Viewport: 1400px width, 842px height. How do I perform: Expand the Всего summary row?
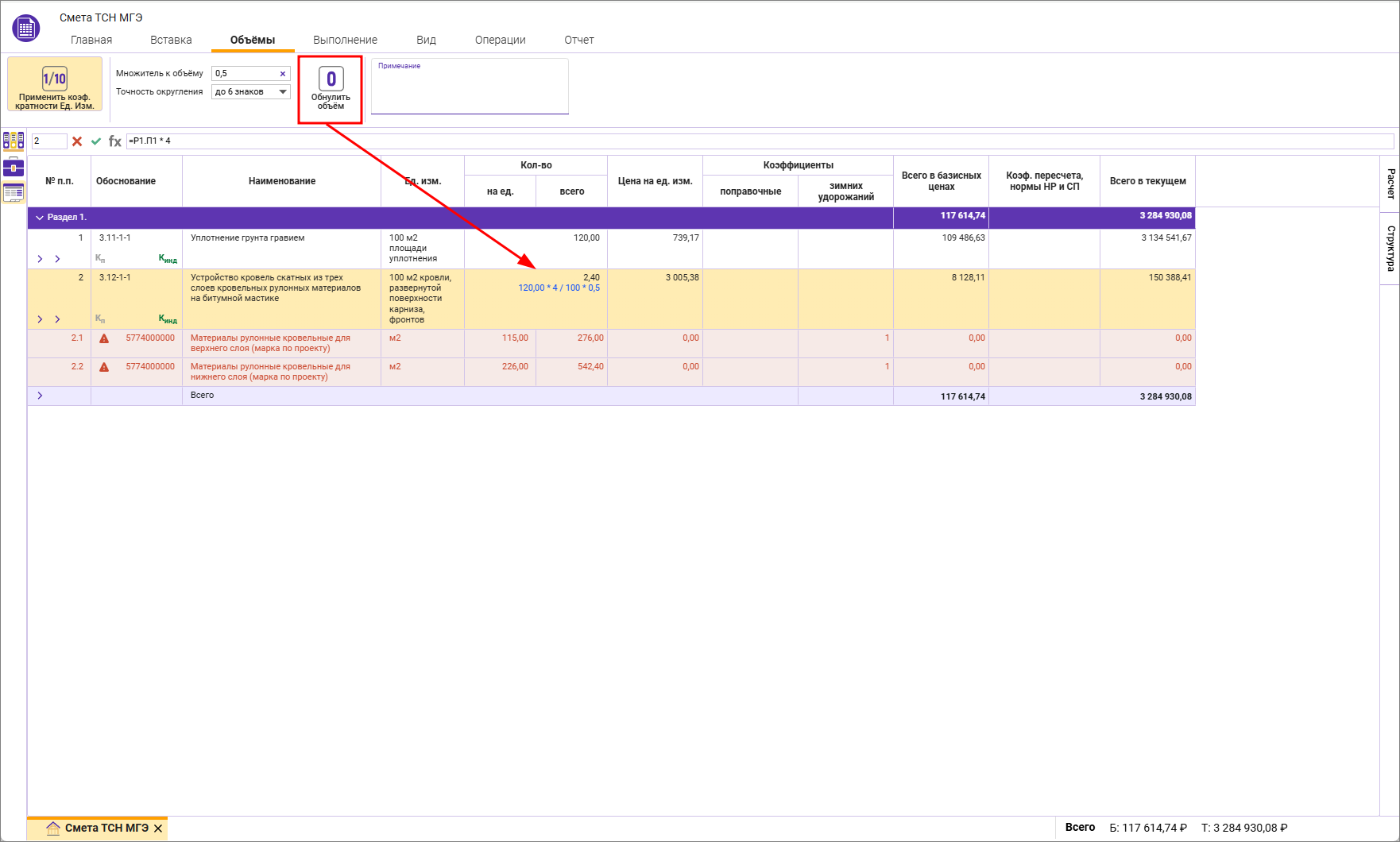pos(40,396)
